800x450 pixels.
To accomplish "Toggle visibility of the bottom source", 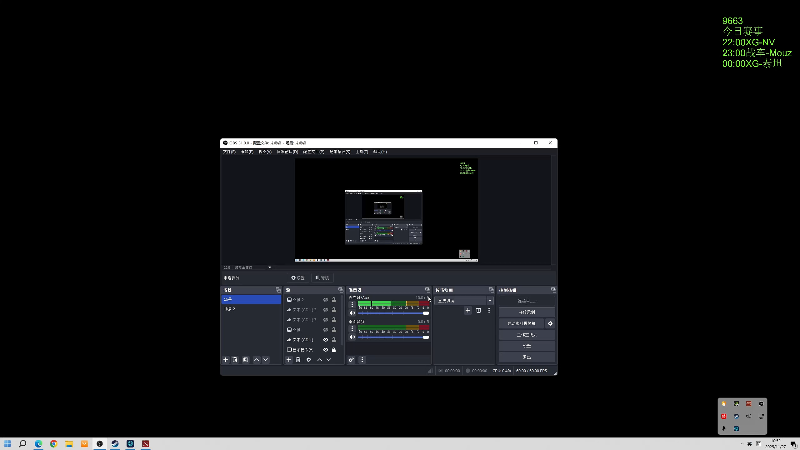I will (326, 350).
